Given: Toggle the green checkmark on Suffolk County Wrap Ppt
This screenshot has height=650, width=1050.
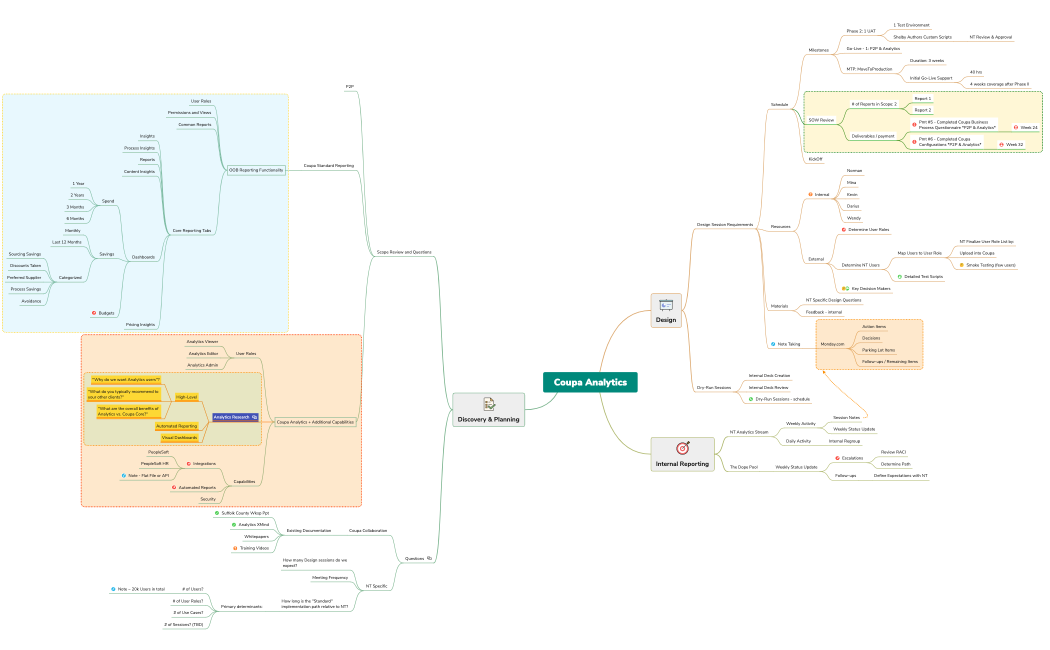Looking at the screenshot, I should [217, 513].
